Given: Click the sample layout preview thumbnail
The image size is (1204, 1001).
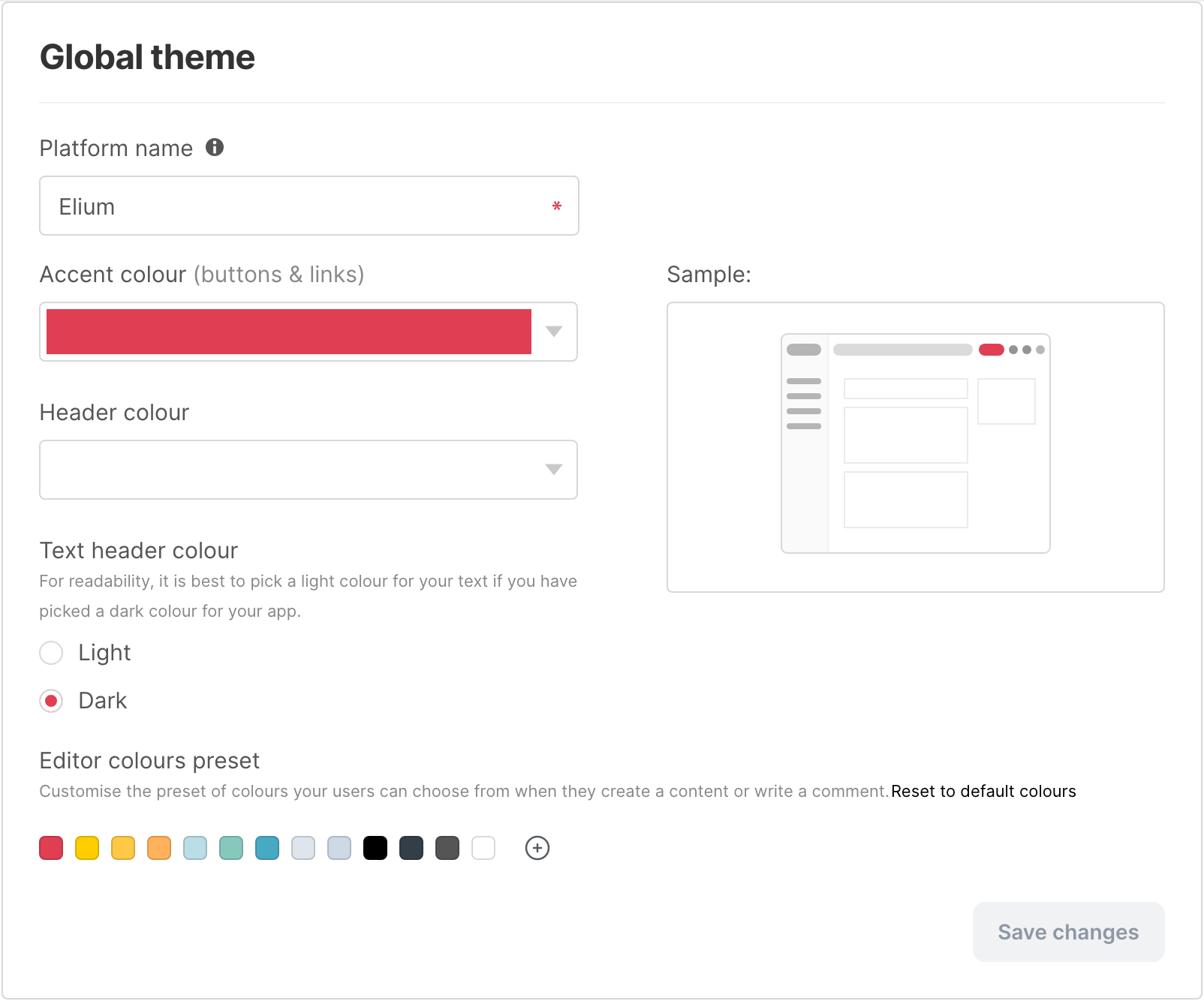Looking at the screenshot, I should (x=915, y=443).
